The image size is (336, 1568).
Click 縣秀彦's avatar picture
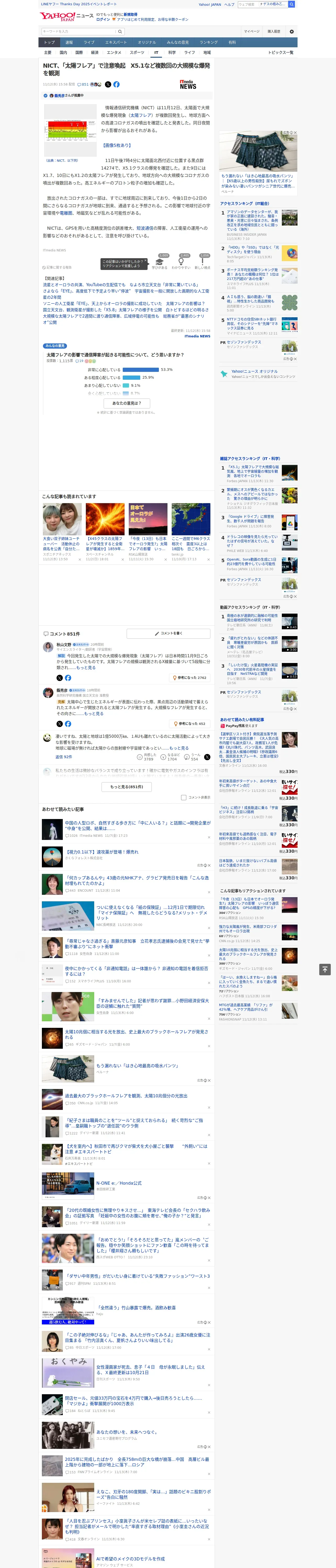click(x=48, y=693)
